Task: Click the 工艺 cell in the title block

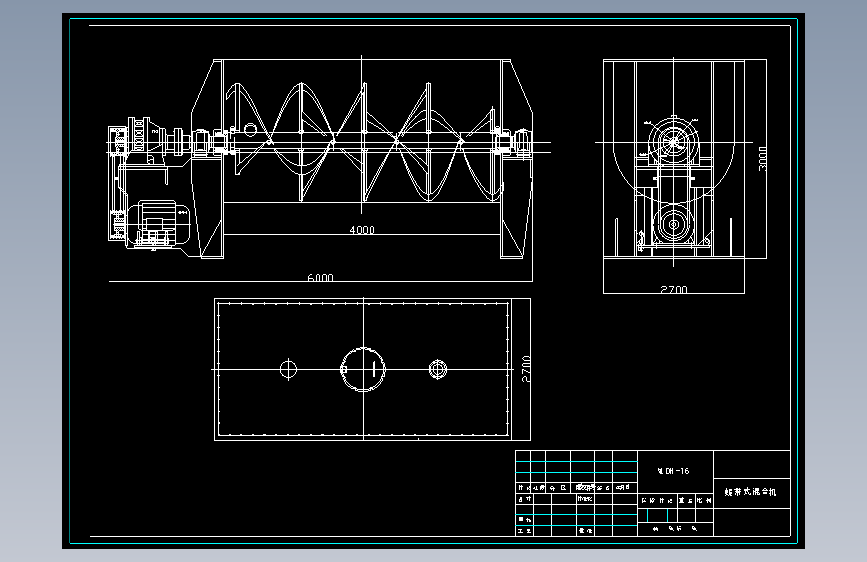Action: (x=524, y=530)
